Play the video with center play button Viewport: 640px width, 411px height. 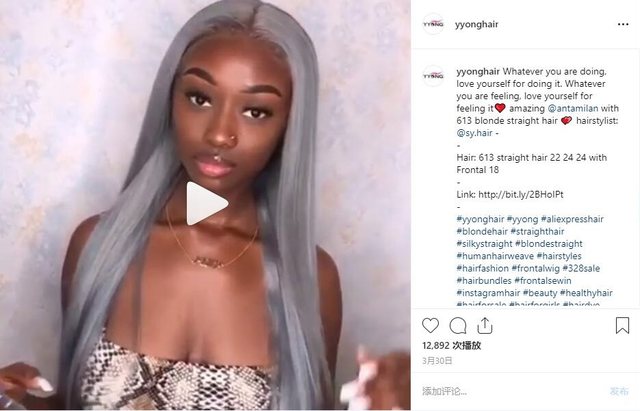(x=206, y=203)
